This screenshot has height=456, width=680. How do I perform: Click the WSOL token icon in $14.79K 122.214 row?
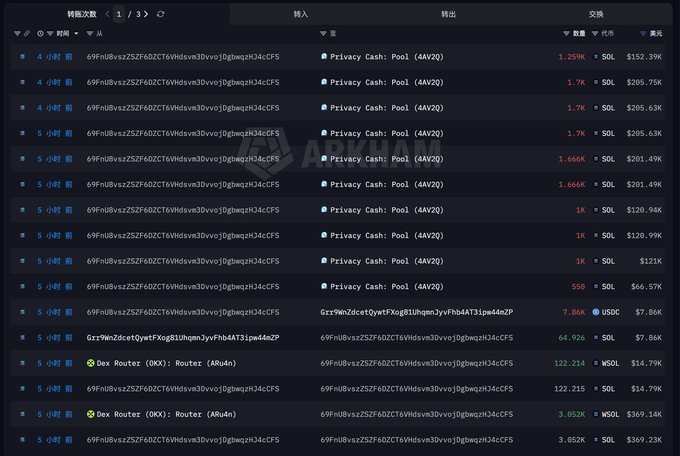596,363
